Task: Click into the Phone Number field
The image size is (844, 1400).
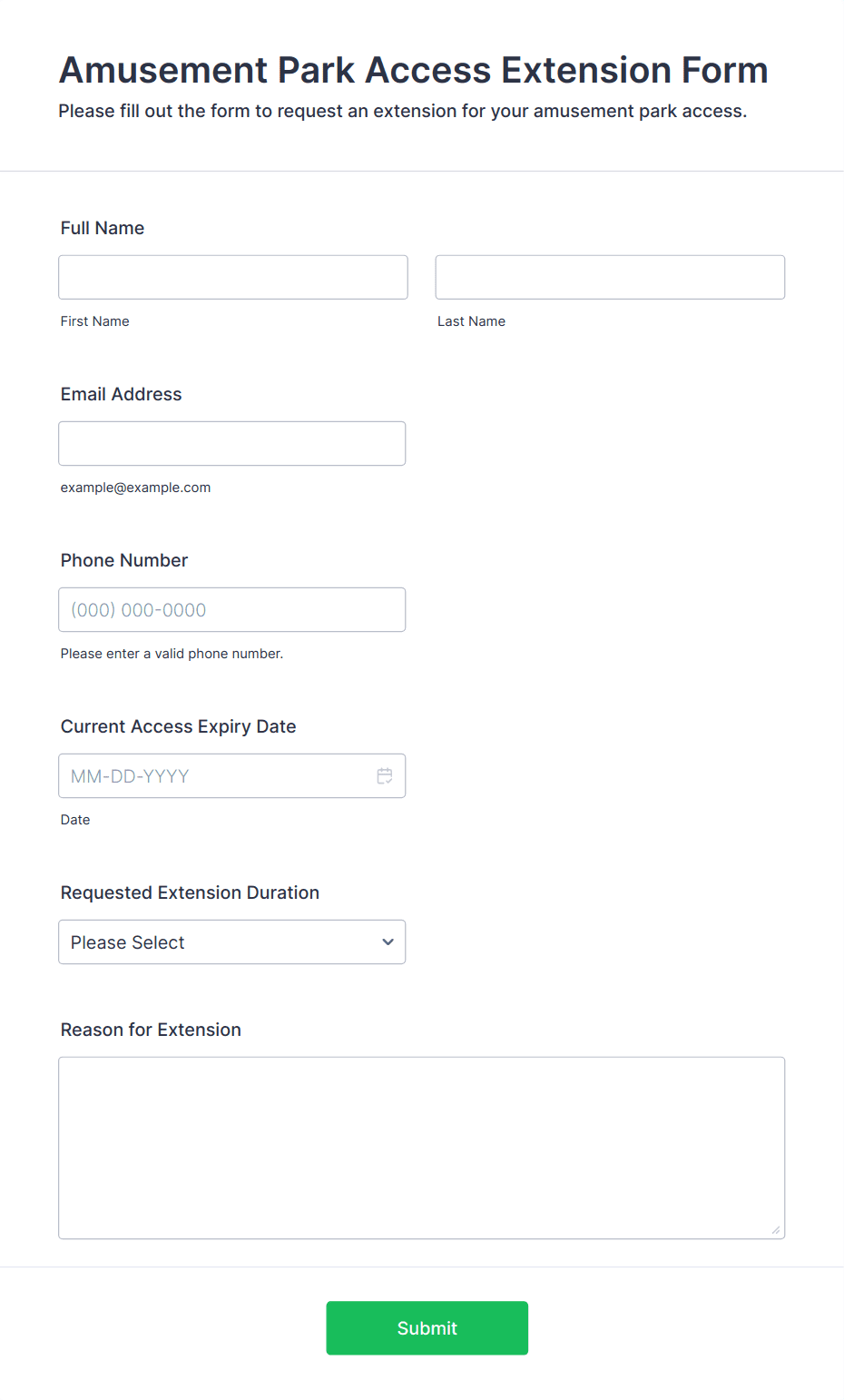Action: coord(232,610)
